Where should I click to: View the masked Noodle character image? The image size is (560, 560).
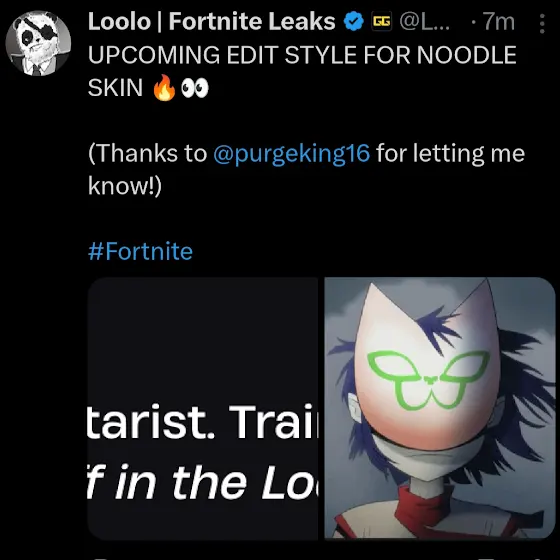[440, 408]
